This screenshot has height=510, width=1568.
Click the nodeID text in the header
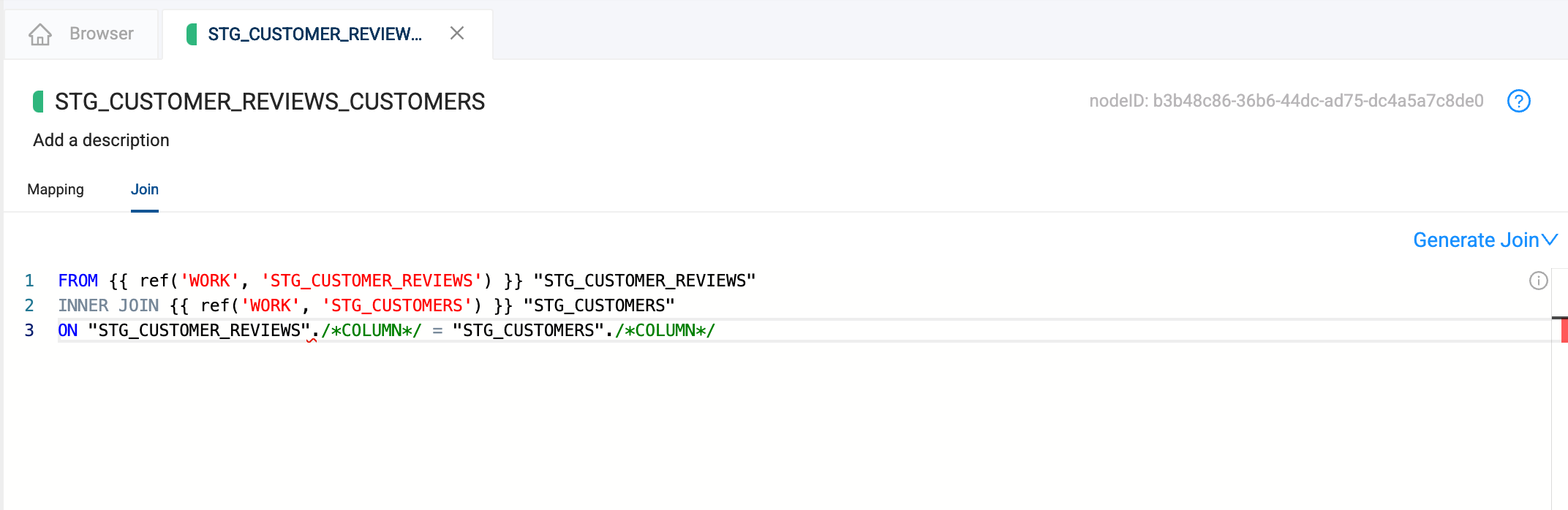[x=1286, y=101]
